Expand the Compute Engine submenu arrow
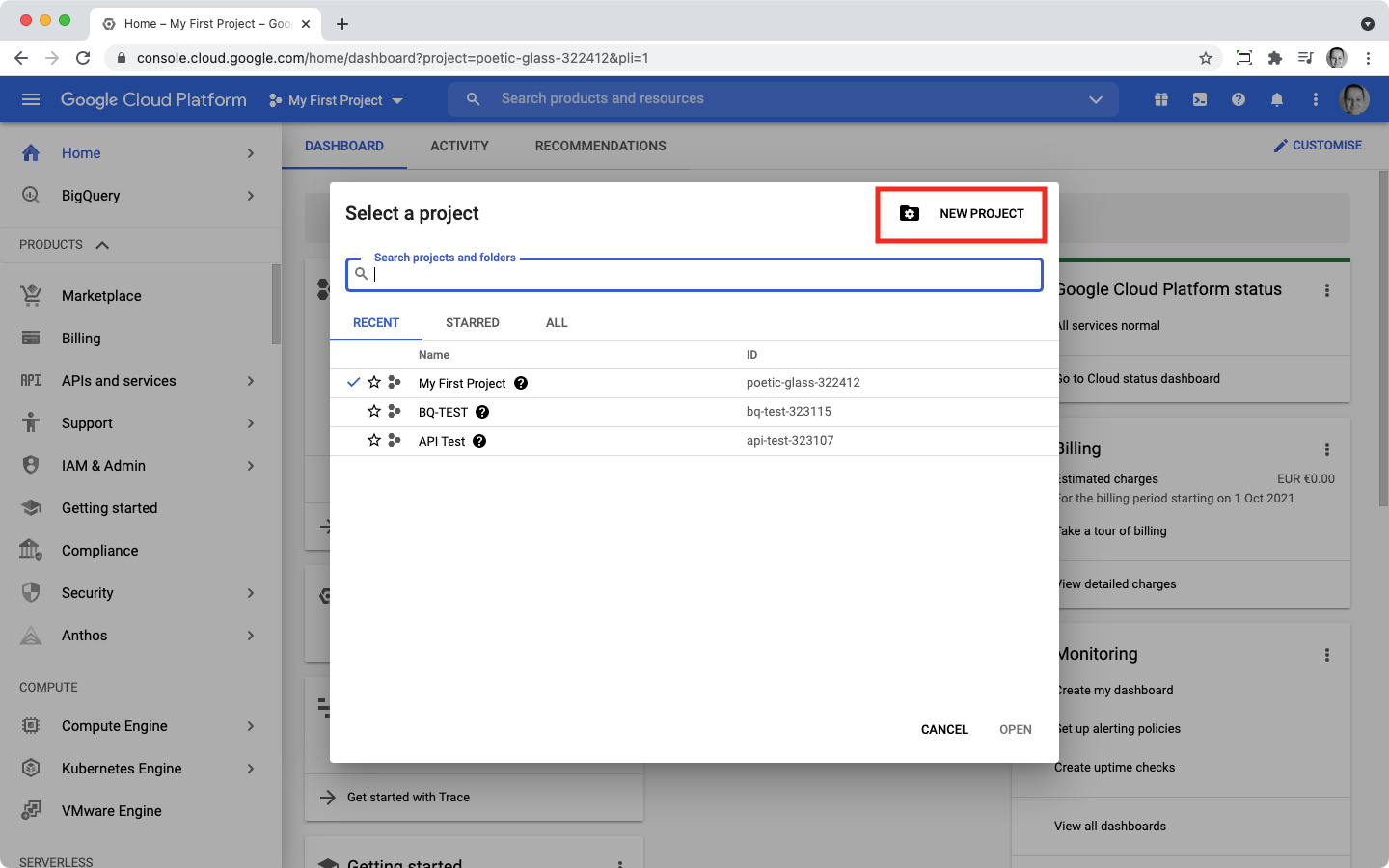The width and height of the screenshot is (1389, 868). click(251, 726)
